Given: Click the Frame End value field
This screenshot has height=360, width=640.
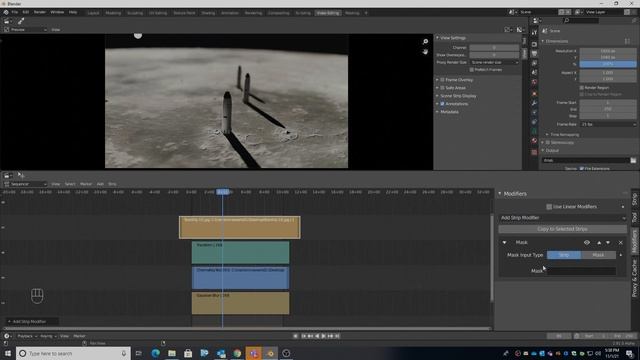Looking at the screenshot, I should (x=608, y=109).
